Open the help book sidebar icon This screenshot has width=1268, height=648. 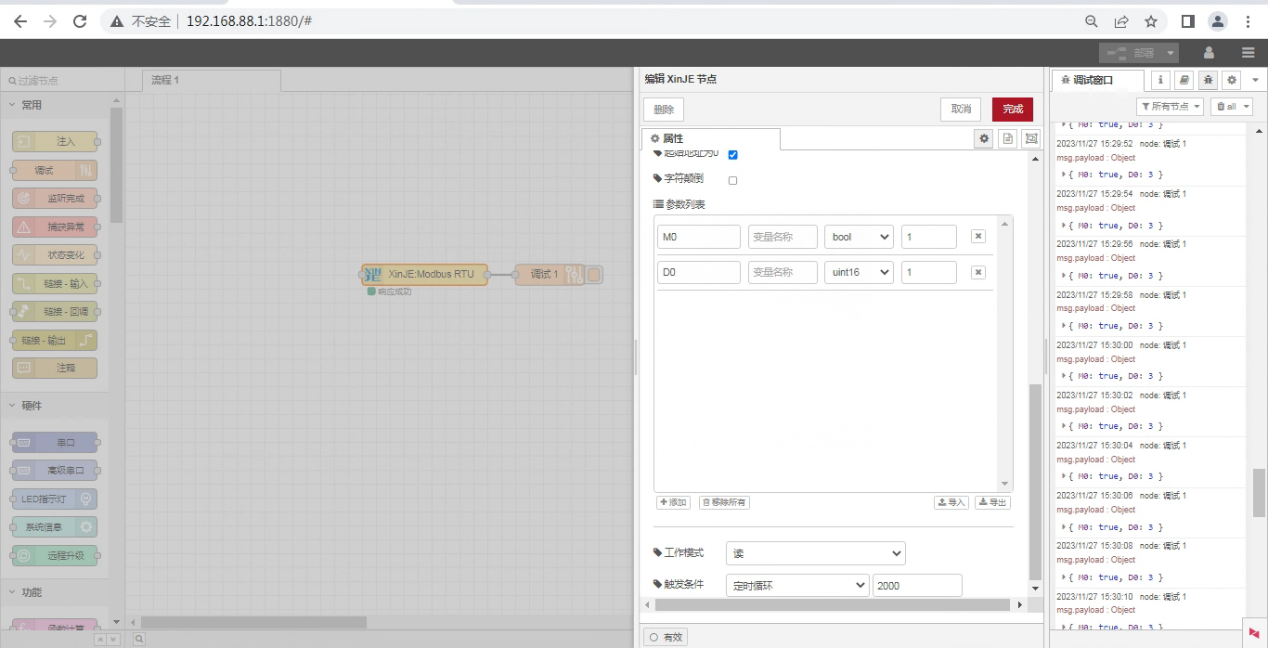pyautogui.click(x=1184, y=80)
